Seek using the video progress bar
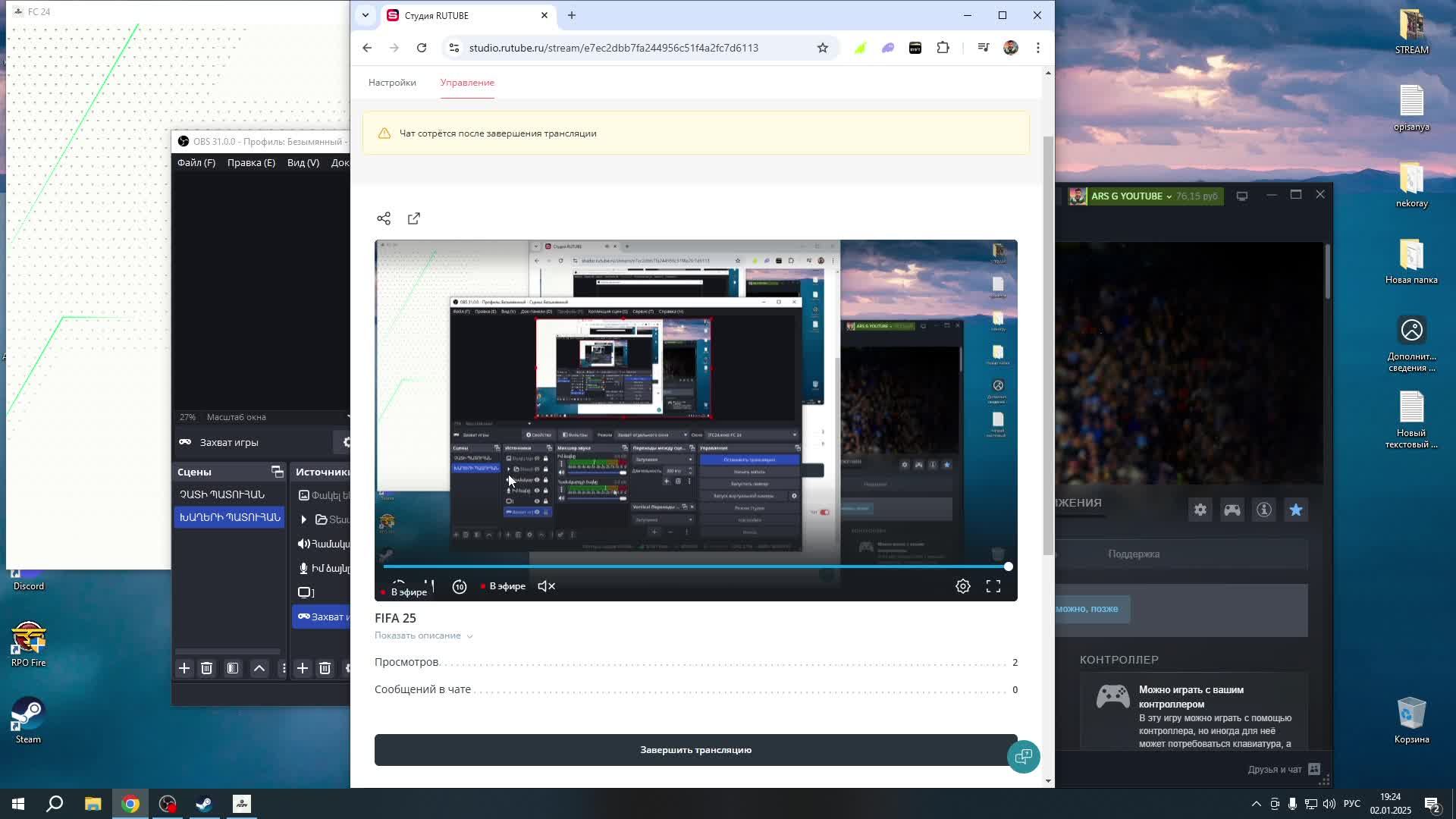 point(695,566)
